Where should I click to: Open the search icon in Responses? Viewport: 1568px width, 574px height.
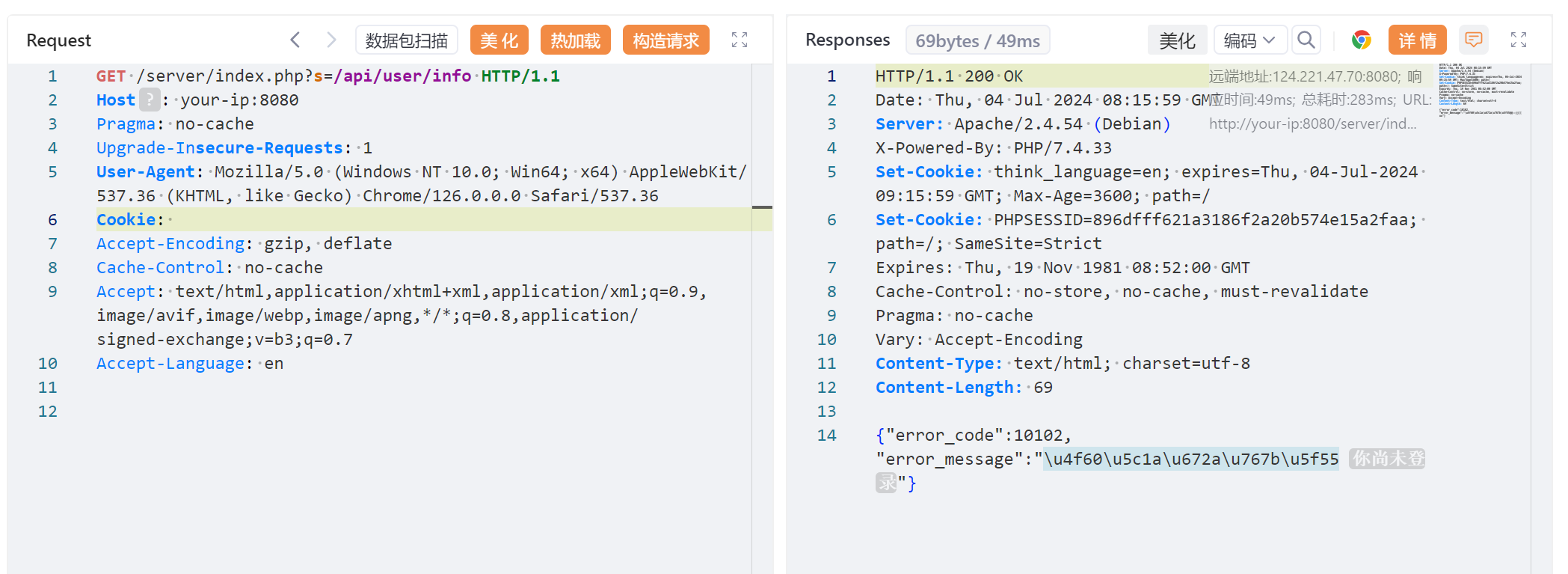click(x=1306, y=40)
